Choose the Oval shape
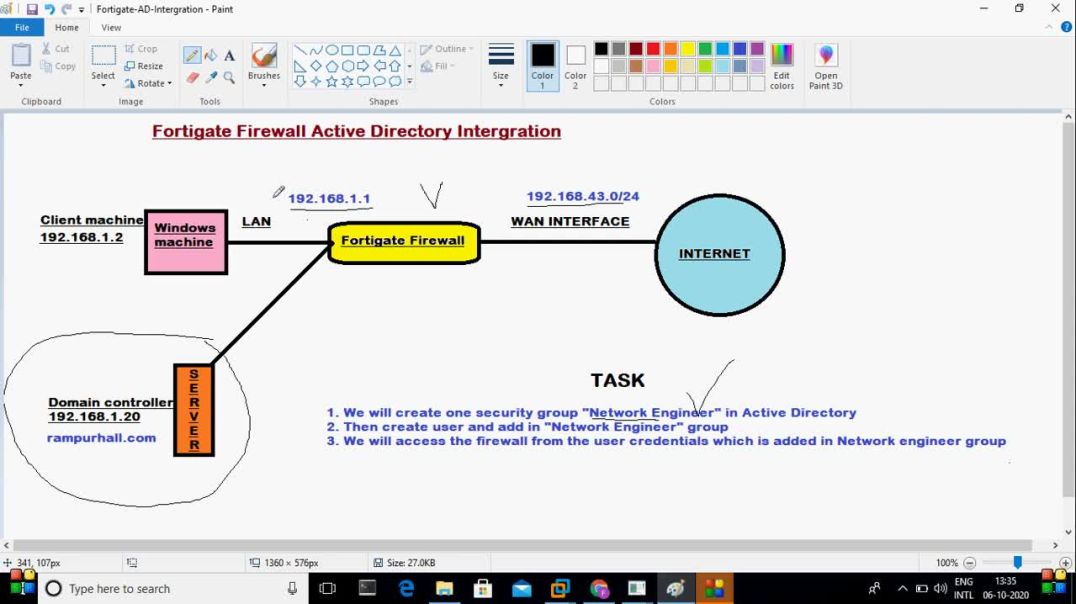 point(331,50)
